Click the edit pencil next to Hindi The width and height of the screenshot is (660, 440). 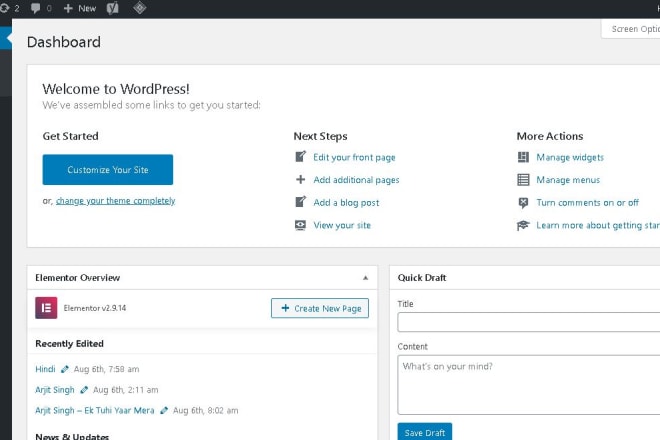[64, 369]
